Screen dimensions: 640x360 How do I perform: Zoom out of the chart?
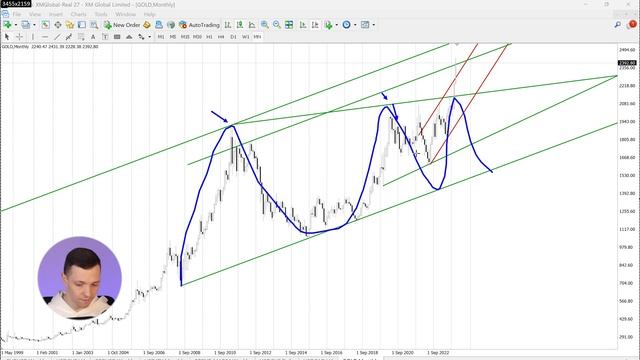(x=277, y=25)
